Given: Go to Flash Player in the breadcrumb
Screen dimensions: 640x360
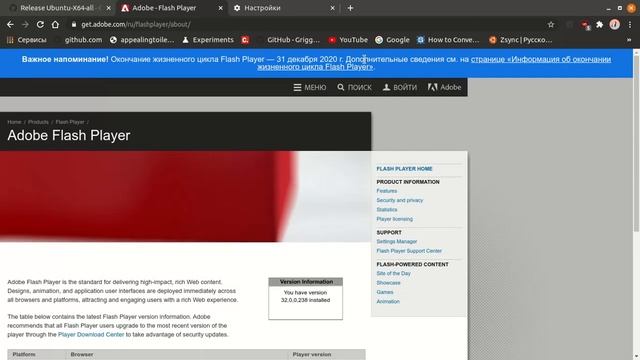Looking at the screenshot, I should (70, 122).
